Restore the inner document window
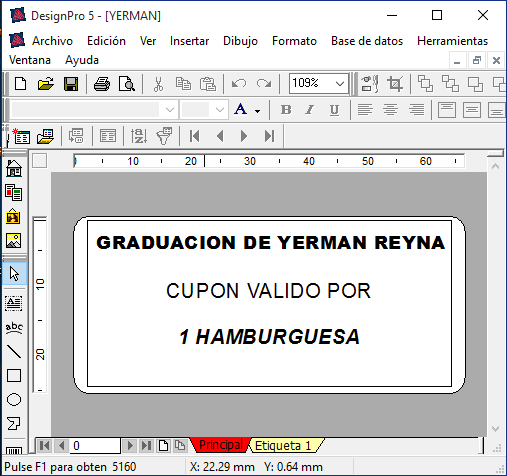Screen dimensions: 507x476 [x=477, y=60]
